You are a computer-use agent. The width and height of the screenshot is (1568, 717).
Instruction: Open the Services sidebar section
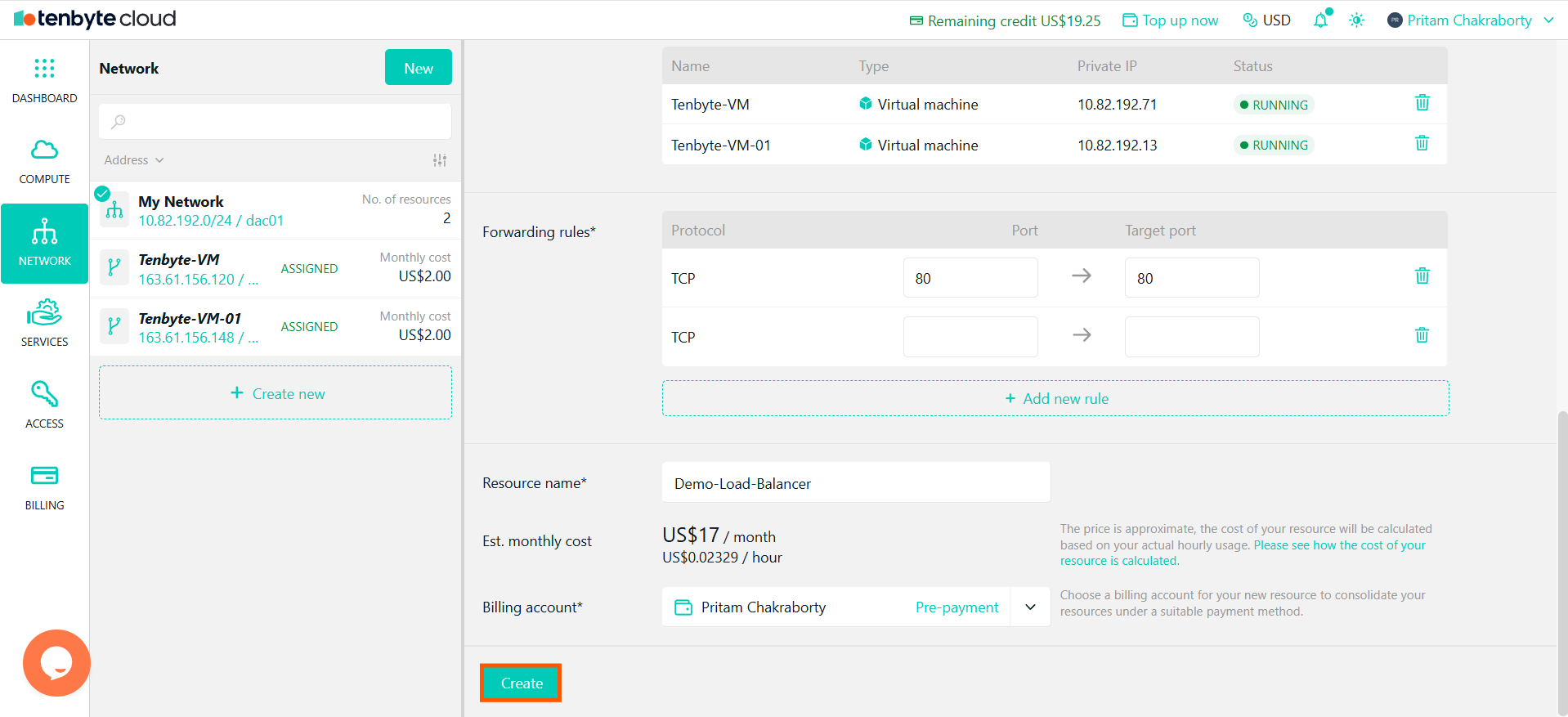44,324
